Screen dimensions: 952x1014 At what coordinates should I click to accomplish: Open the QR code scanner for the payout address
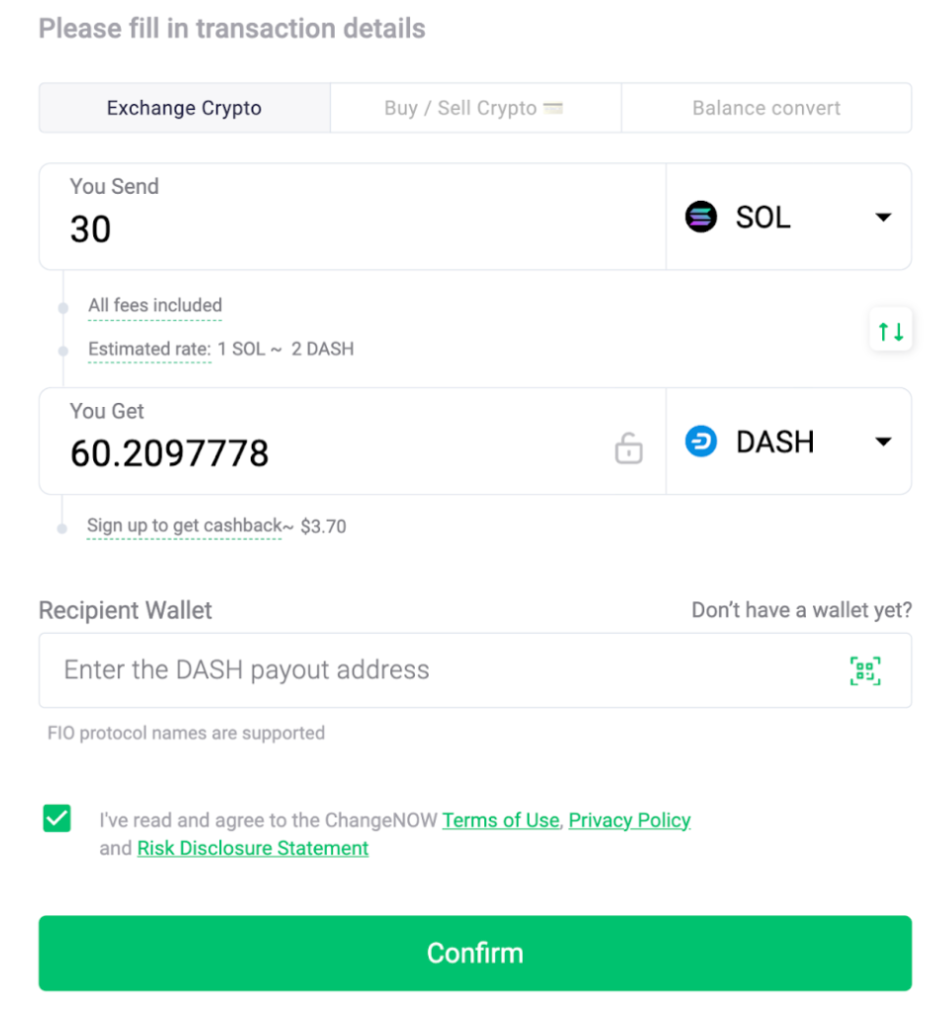click(865, 670)
